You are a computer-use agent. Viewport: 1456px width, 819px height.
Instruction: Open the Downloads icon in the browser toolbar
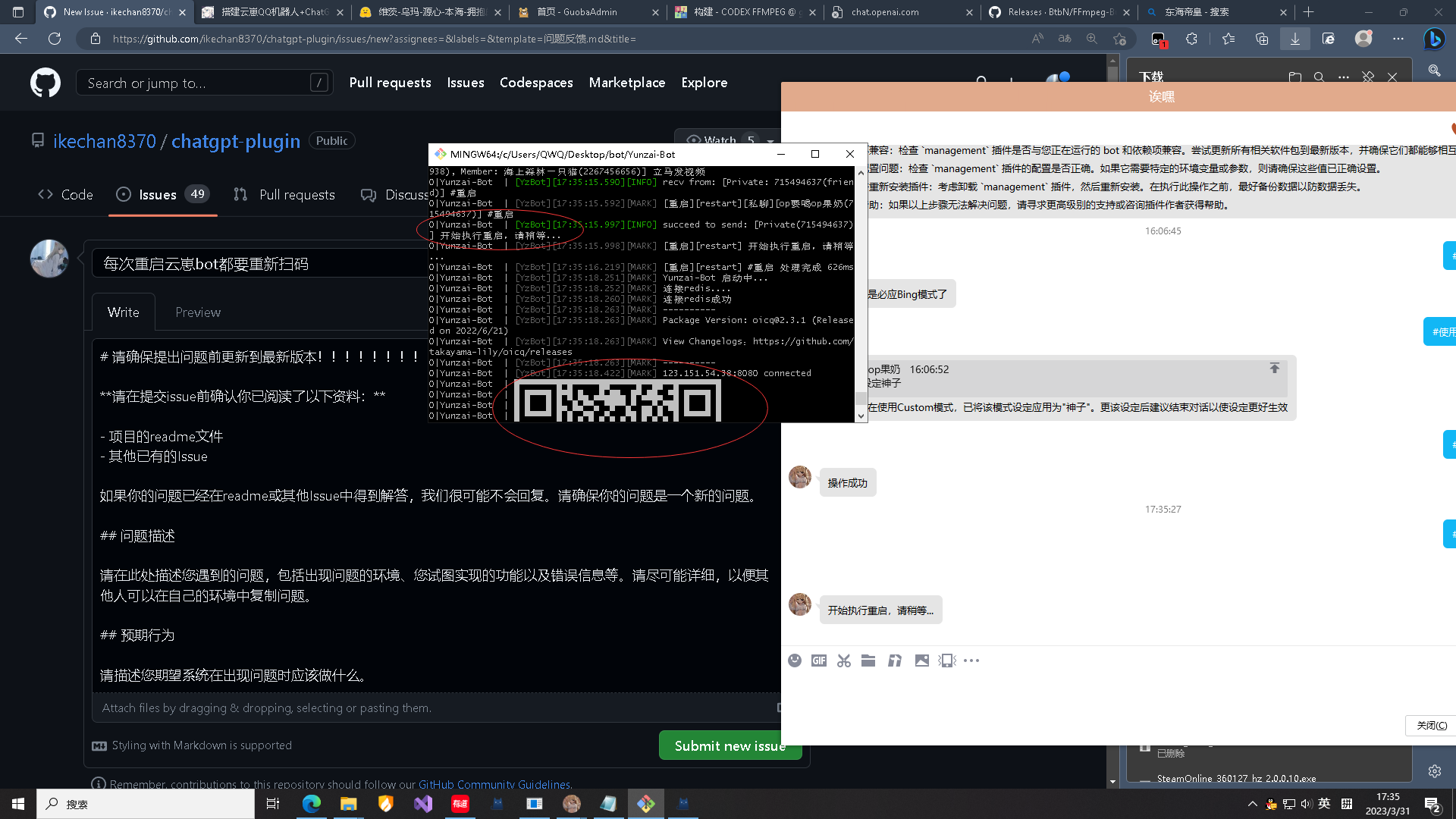[x=1294, y=39]
